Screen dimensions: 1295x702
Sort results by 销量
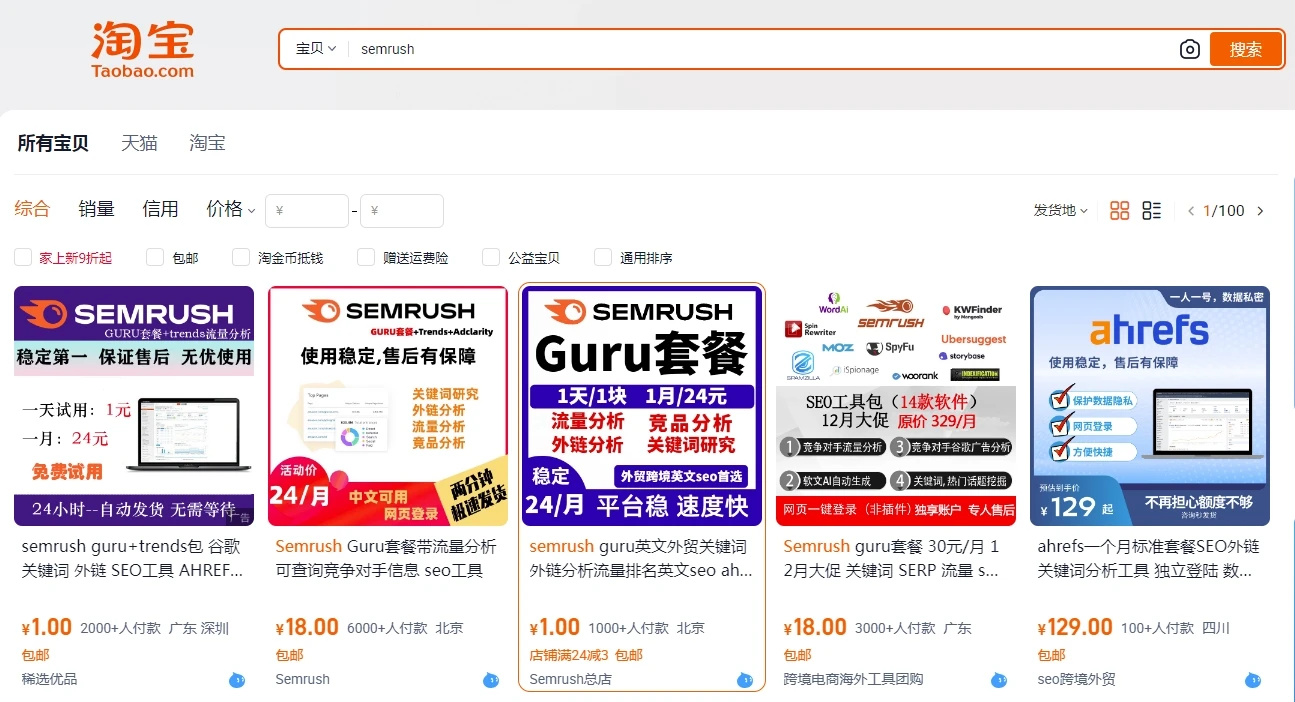pyautogui.click(x=97, y=209)
